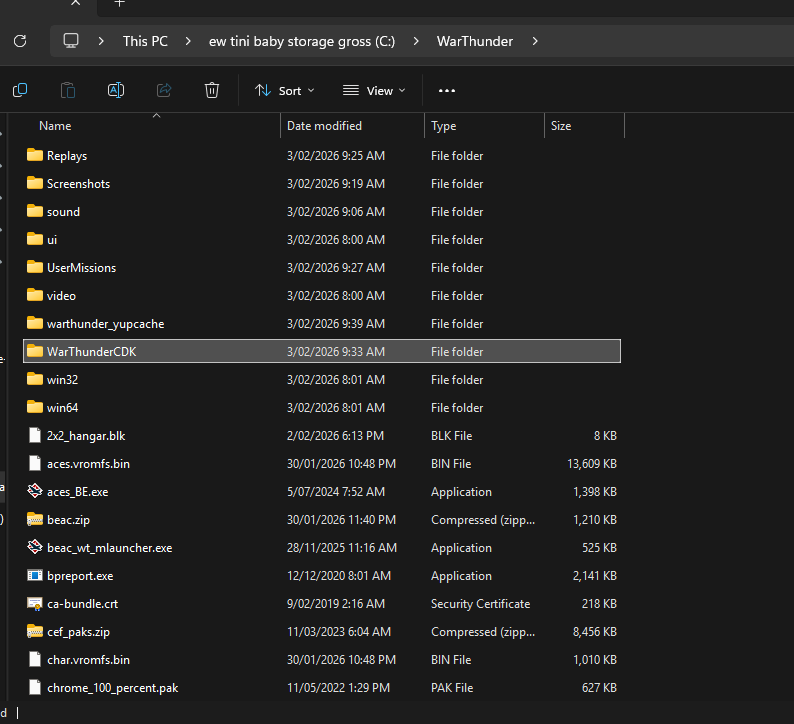This screenshot has width=794, height=724.
Task: Select the aces_BE.exe application icon
Action: [x=35, y=492]
